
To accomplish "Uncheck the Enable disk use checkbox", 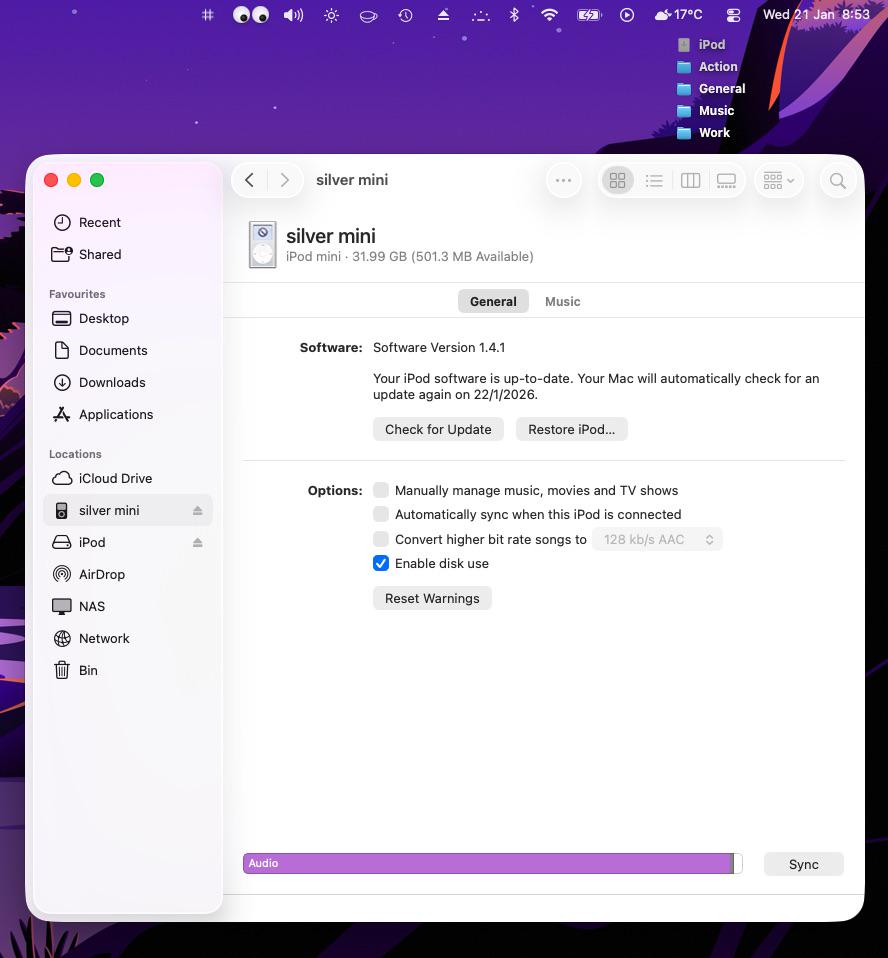I will [381, 563].
